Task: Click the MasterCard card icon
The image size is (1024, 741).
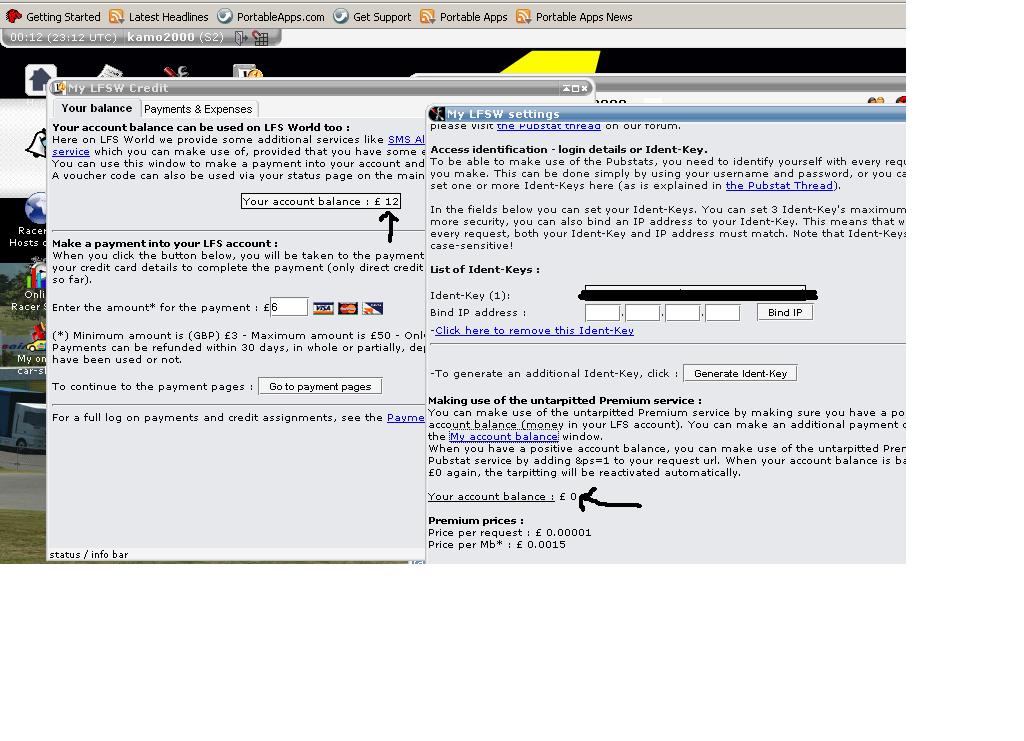Action: point(348,308)
